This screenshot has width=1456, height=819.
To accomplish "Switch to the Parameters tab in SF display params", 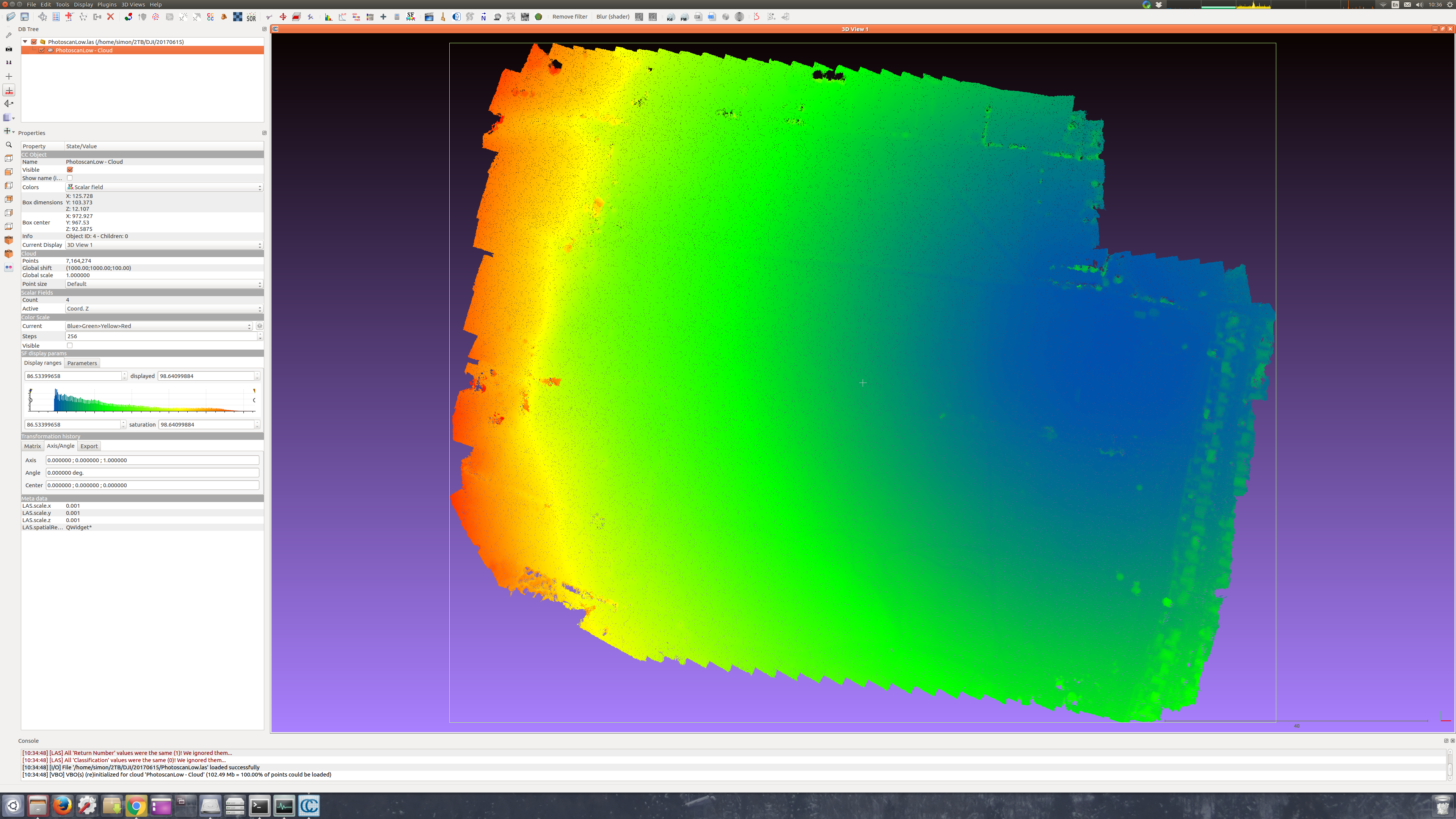I will [82, 363].
